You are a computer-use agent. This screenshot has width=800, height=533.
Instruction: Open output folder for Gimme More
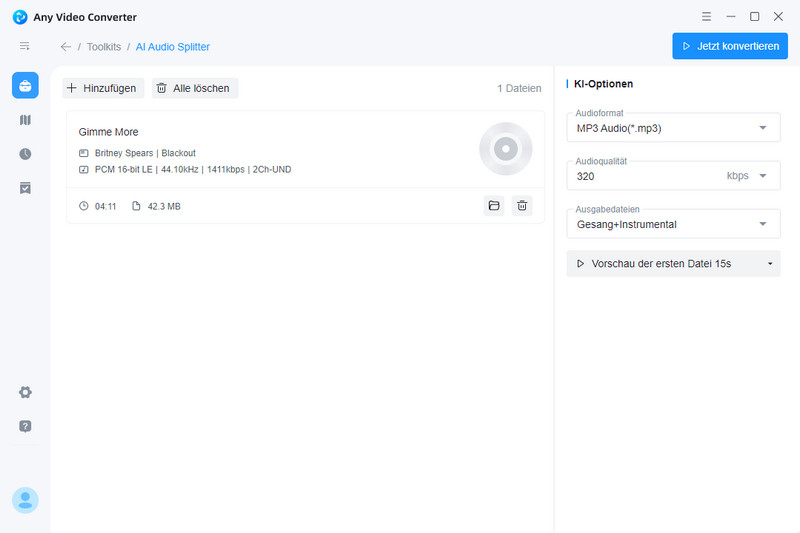[494, 206]
